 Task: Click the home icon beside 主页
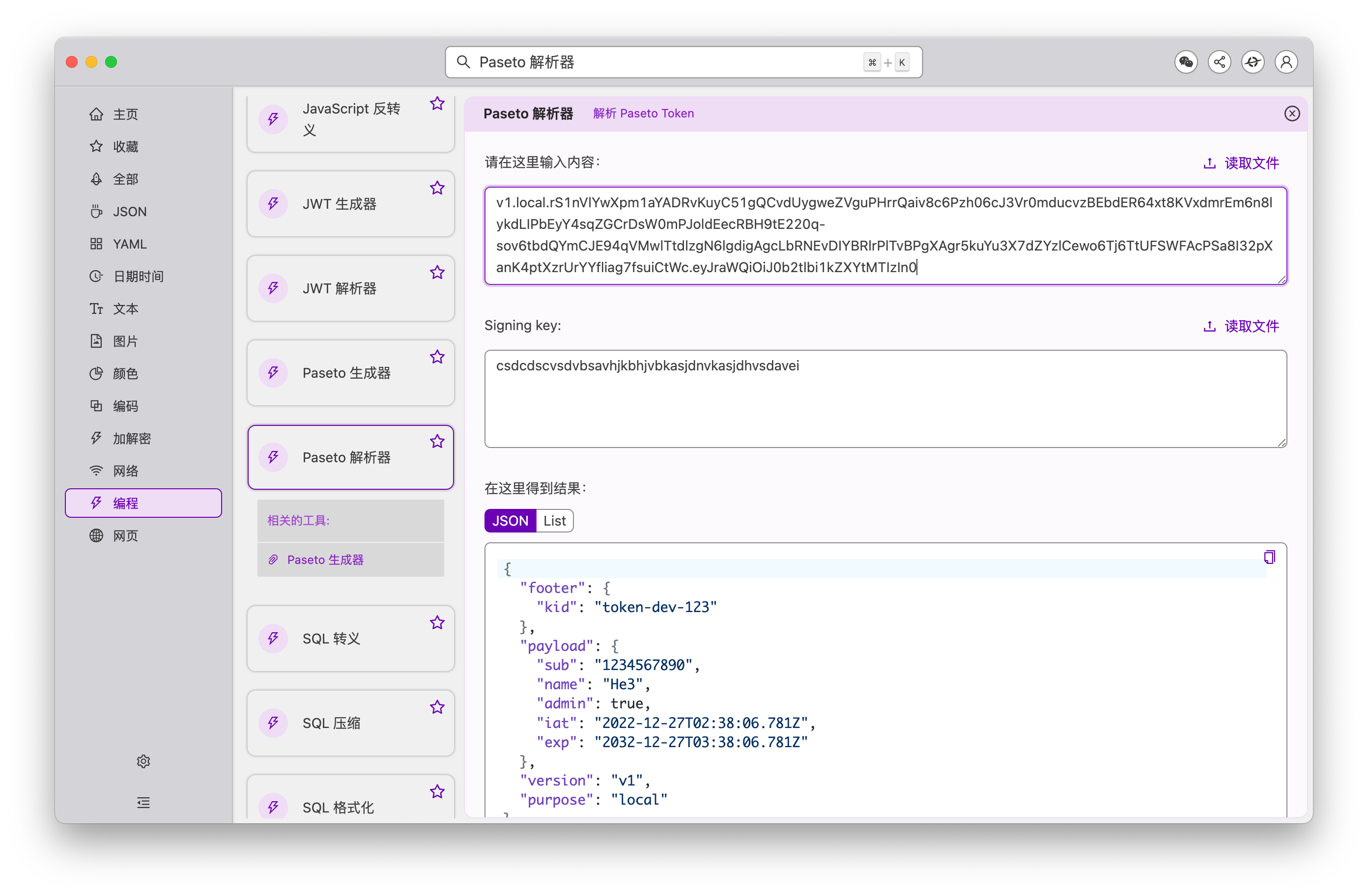tap(96, 114)
